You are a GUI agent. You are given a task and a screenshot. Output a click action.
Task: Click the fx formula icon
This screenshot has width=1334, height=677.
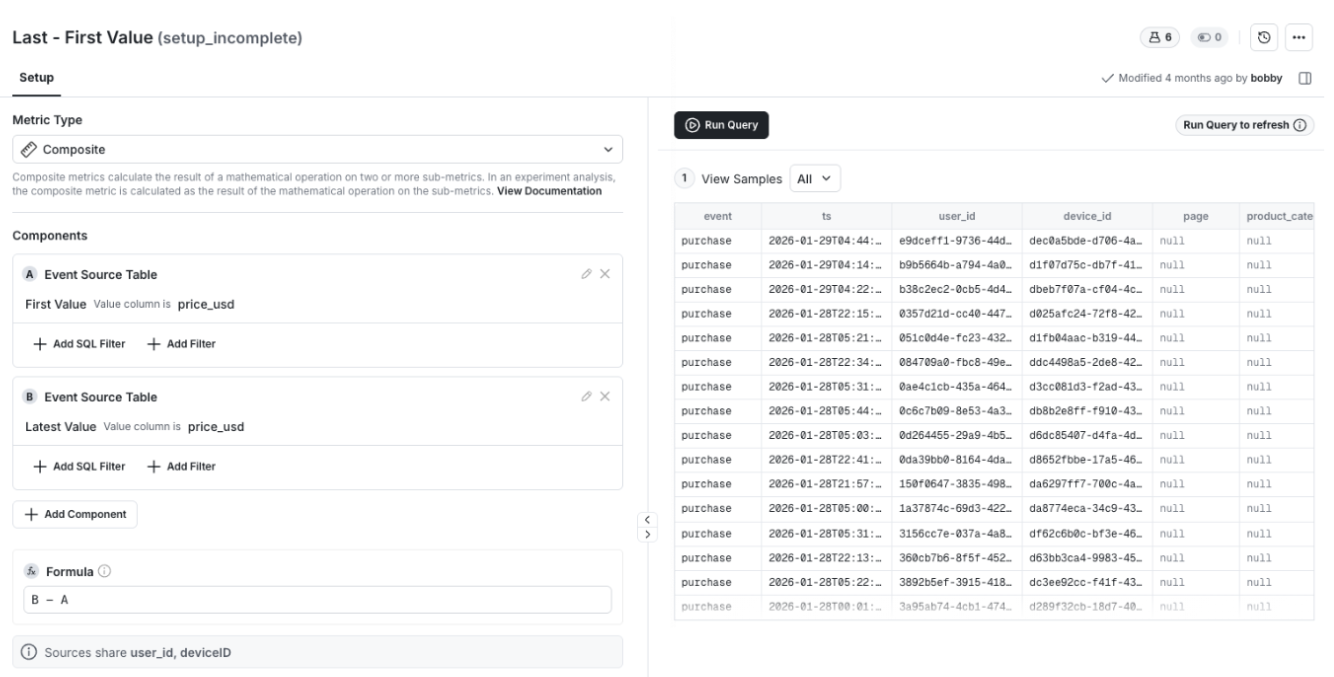[30, 571]
